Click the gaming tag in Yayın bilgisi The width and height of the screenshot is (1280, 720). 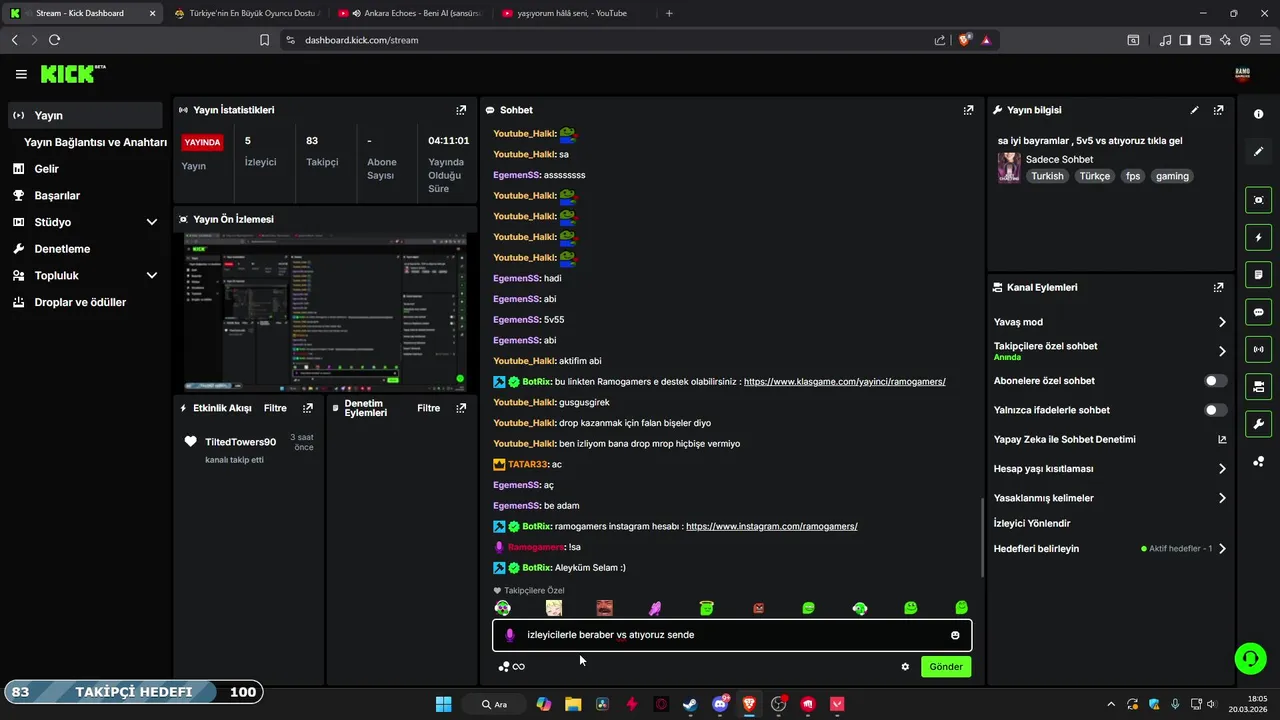1172,176
